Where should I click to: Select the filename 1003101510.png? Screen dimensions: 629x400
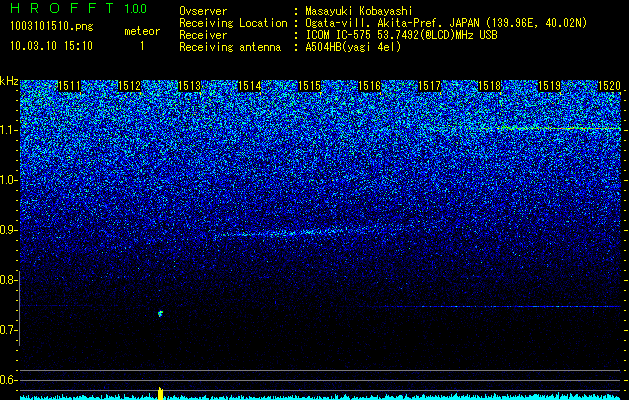tap(52, 27)
